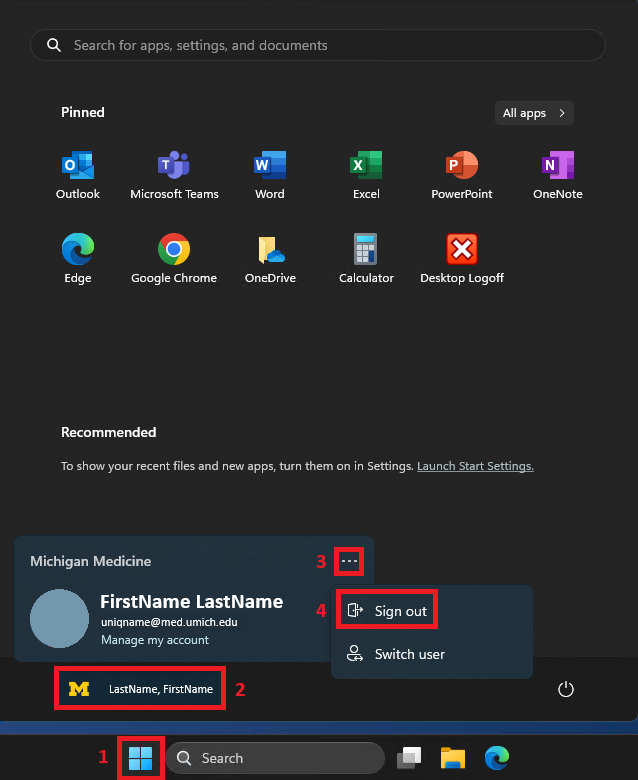Click the Power button icon
The height and width of the screenshot is (780, 638).
(566, 689)
